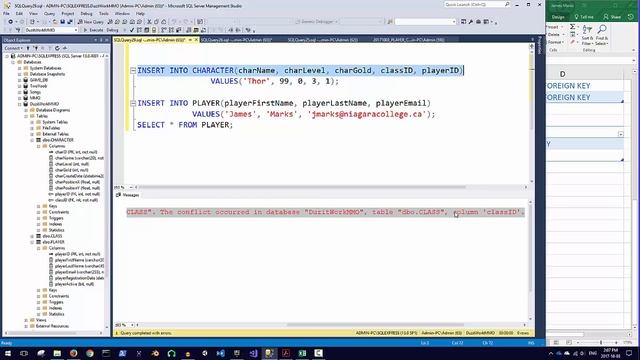Switch to the active SQLQuery tab

pos(149,40)
